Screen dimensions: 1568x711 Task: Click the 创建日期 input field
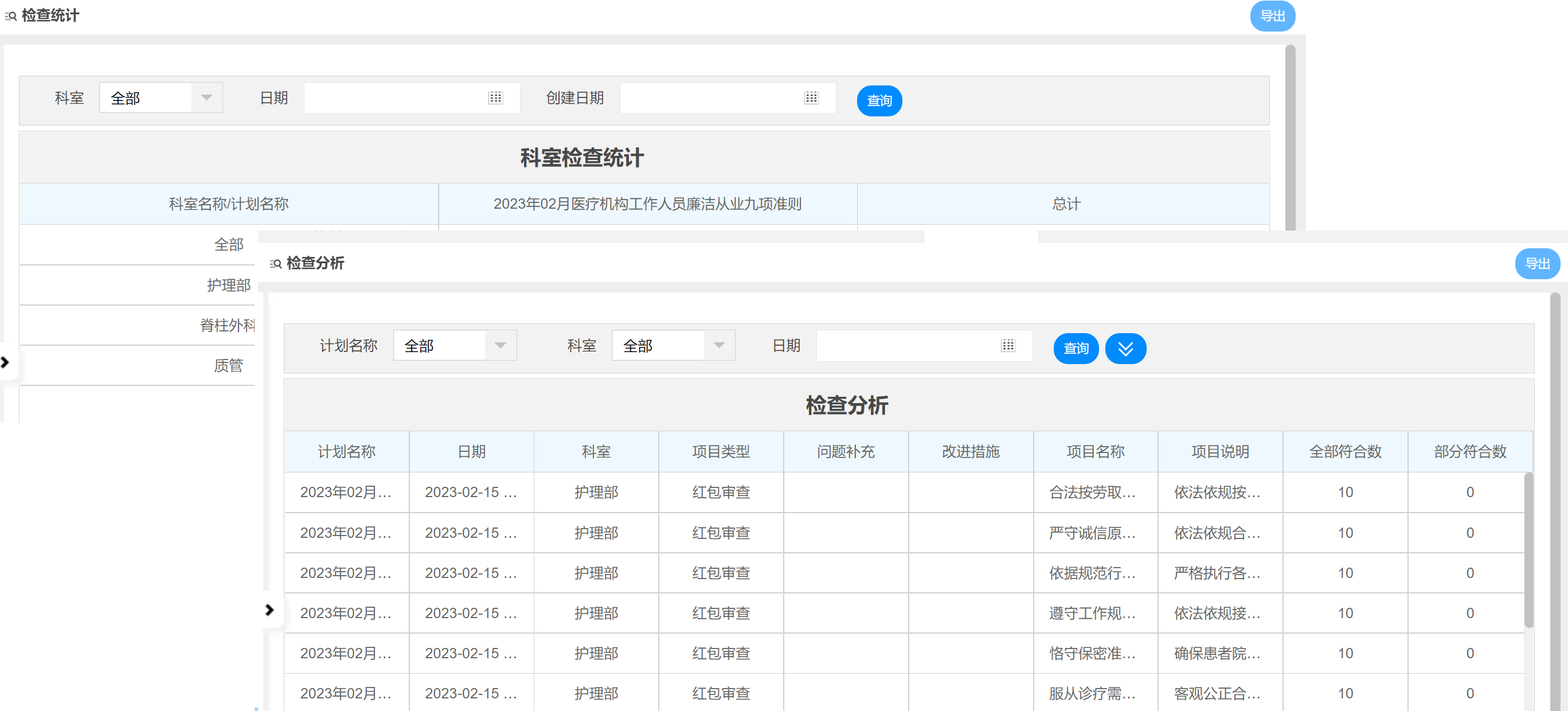[706, 98]
